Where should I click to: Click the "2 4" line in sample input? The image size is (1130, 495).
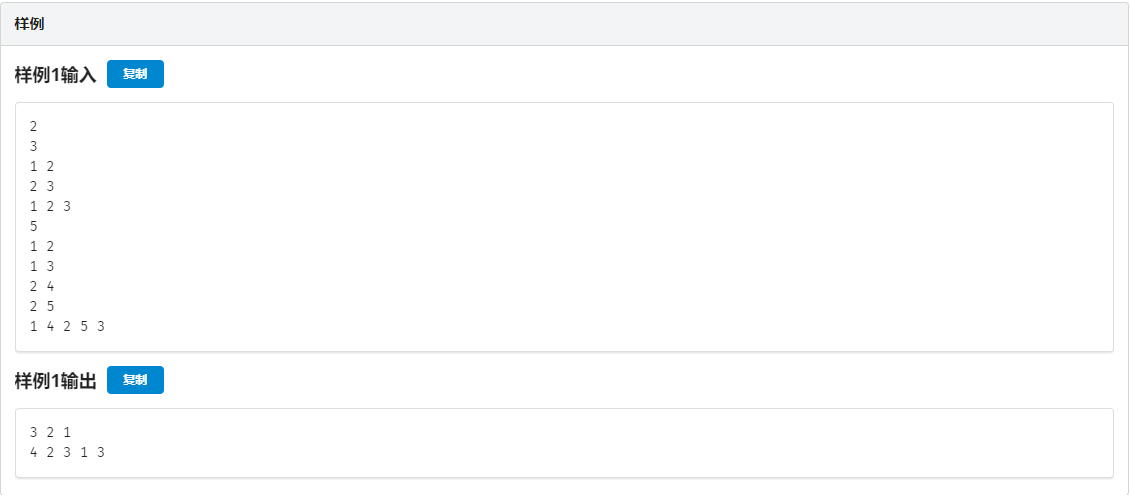(42, 286)
